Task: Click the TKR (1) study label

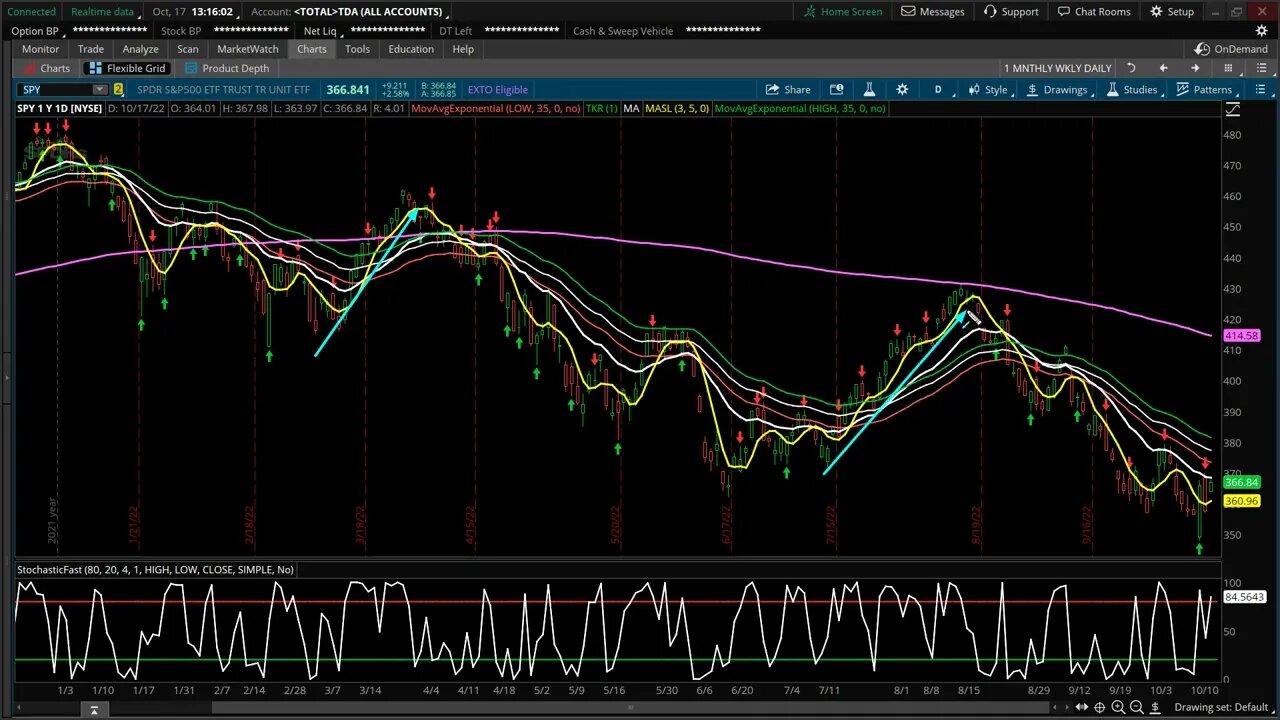Action: (x=601, y=108)
